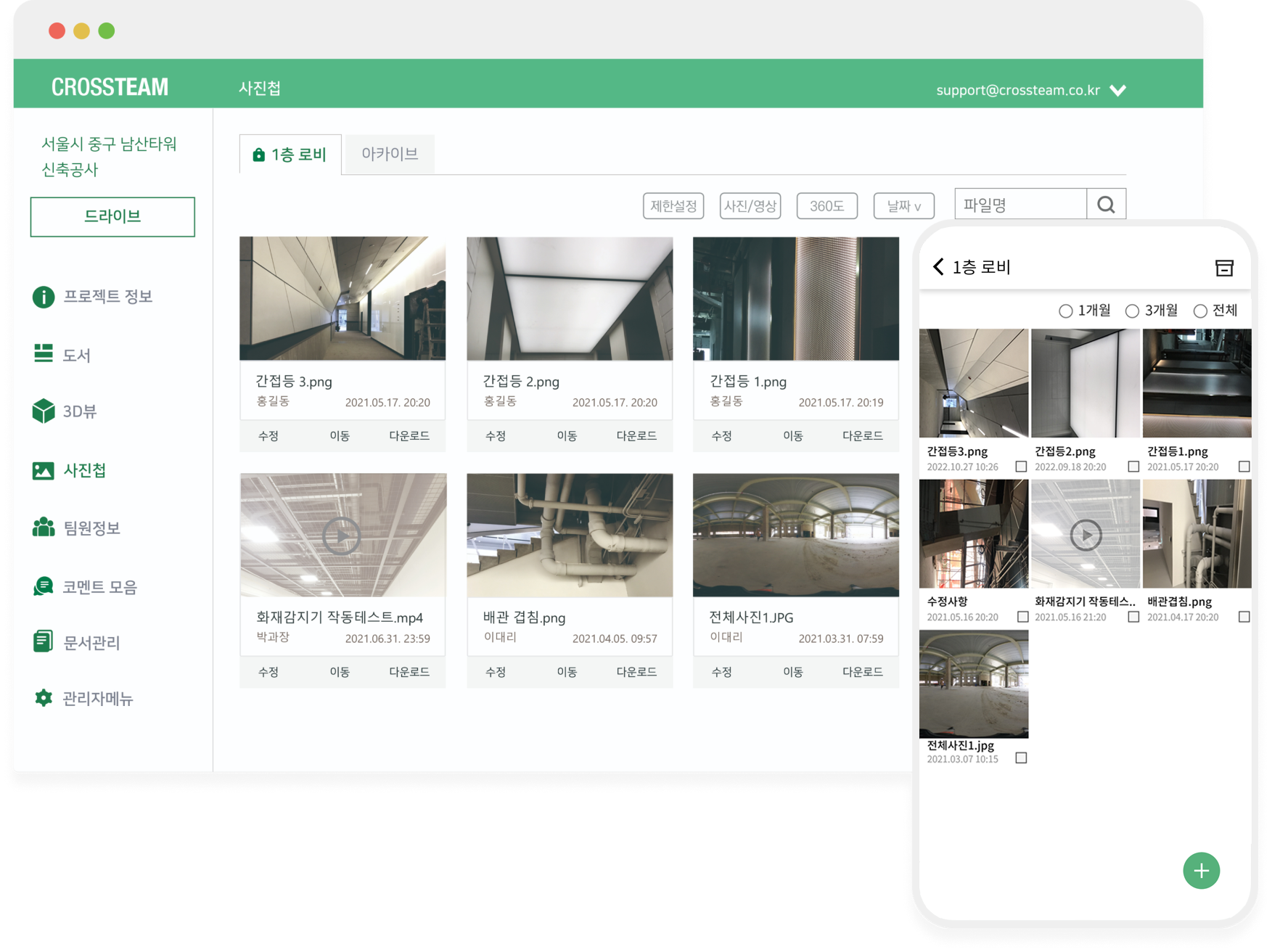Click the search magnifier icon
The height and width of the screenshot is (952, 1272).
1105,205
